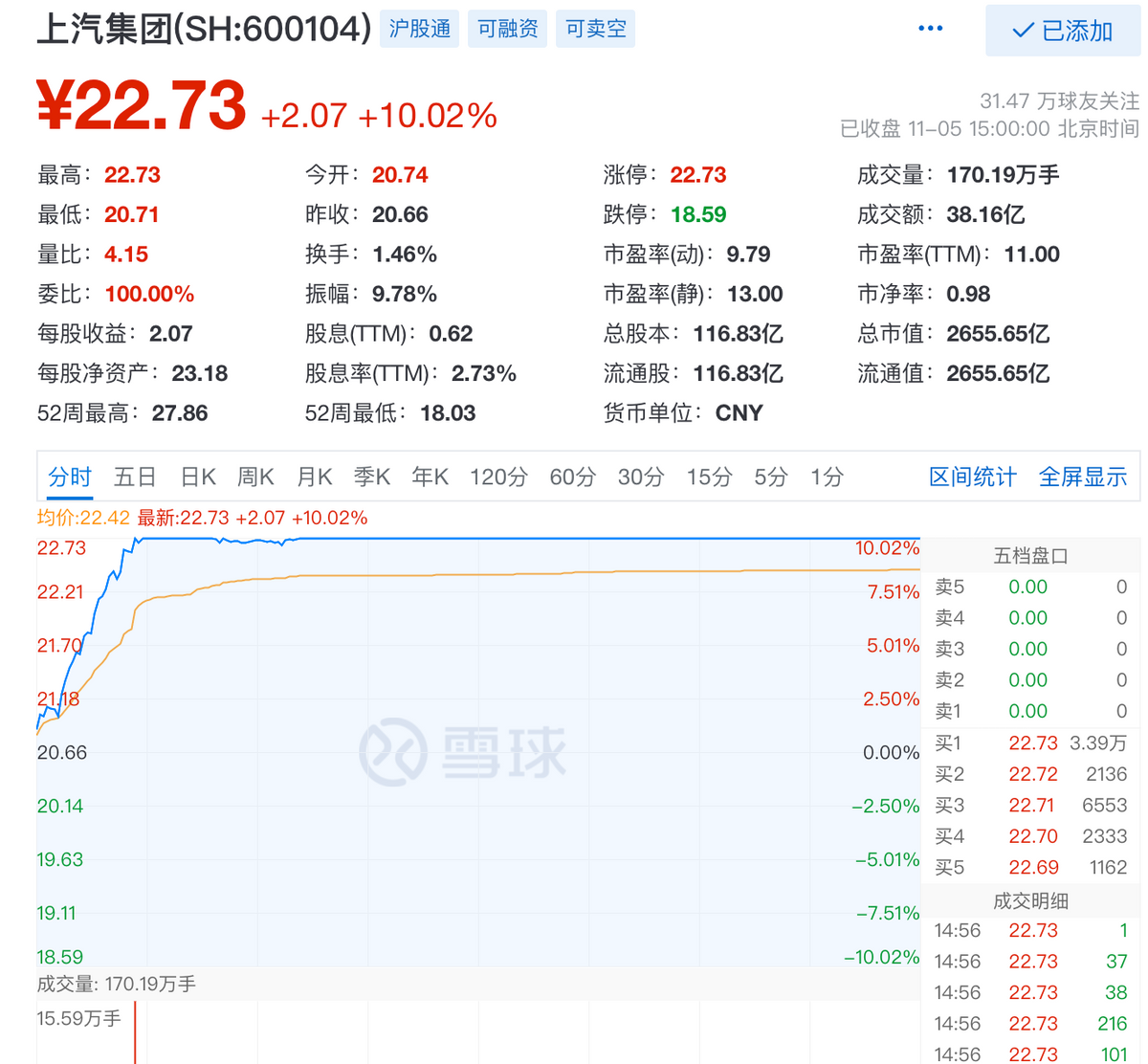
Task: Click the 均价:22.42 label above chart
Action: point(83,518)
